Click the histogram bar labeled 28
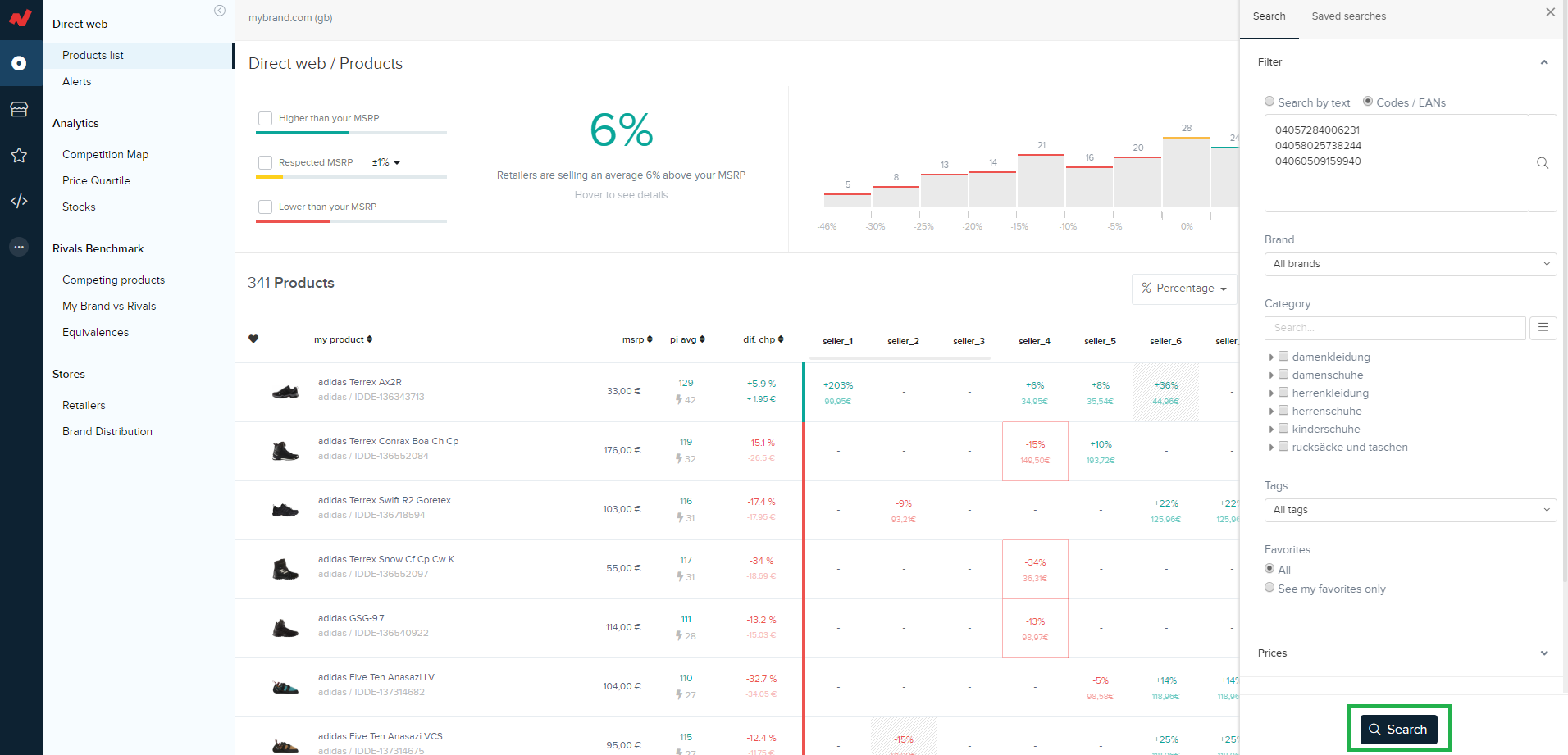This screenshot has height=755, width=1568. 1186,171
